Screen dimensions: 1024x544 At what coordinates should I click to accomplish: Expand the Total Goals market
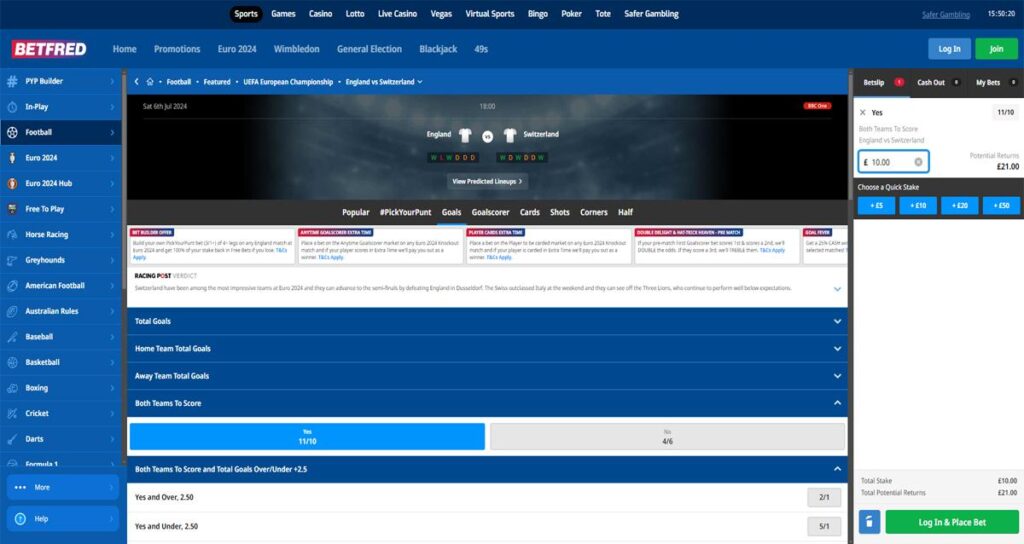tap(487, 321)
